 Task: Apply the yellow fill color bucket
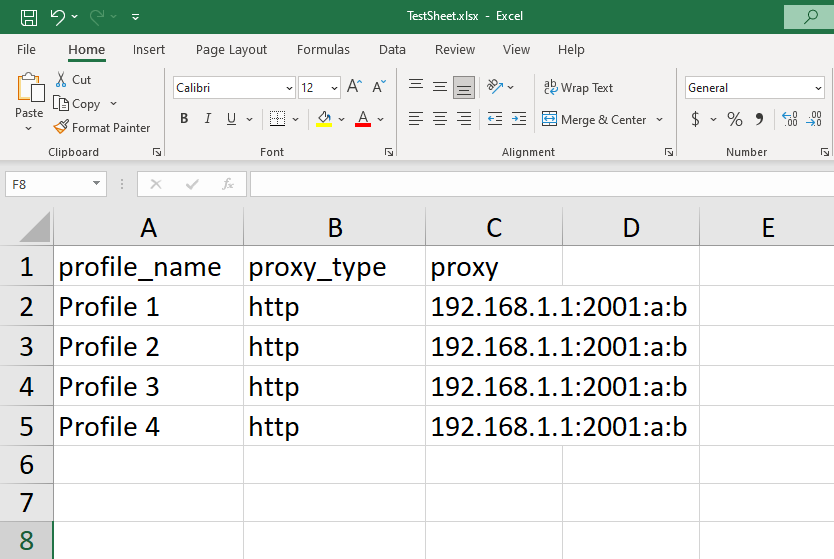pos(324,119)
